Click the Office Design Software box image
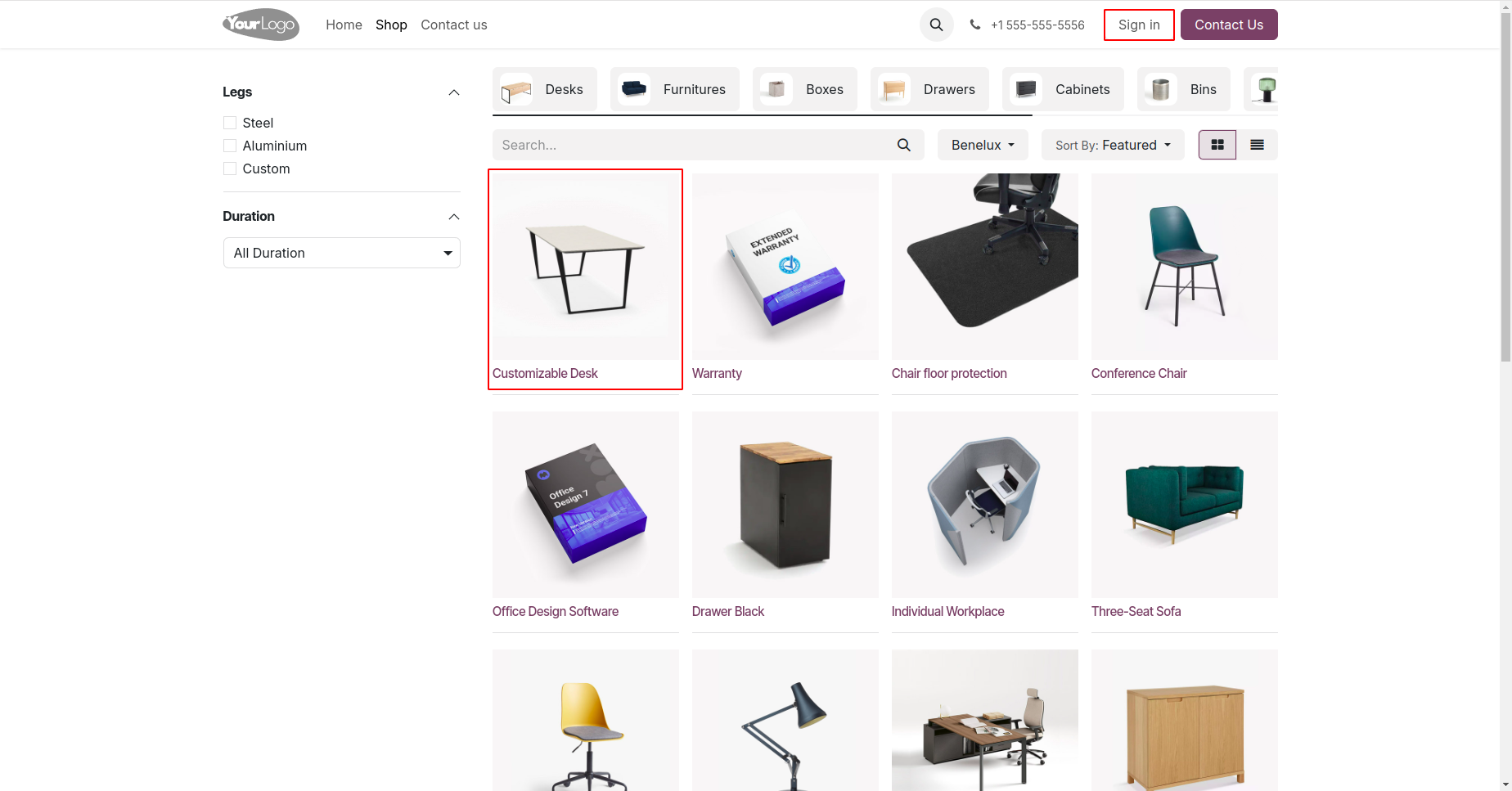The height and width of the screenshot is (791, 1512). (586, 505)
